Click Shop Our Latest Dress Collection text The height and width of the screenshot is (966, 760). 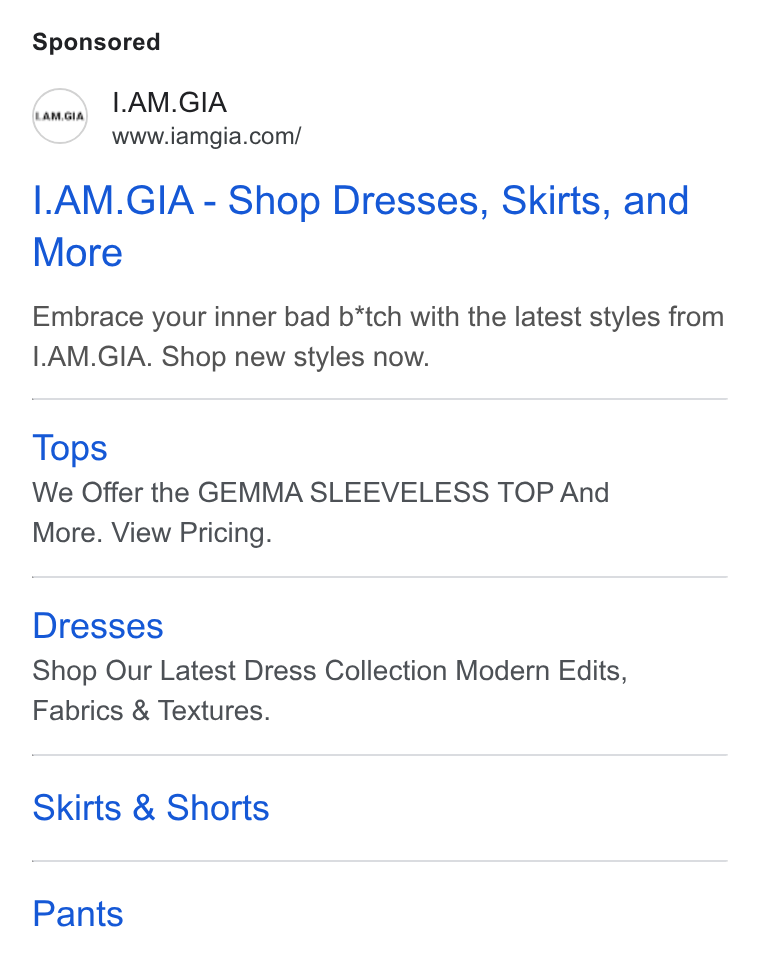[240, 670]
